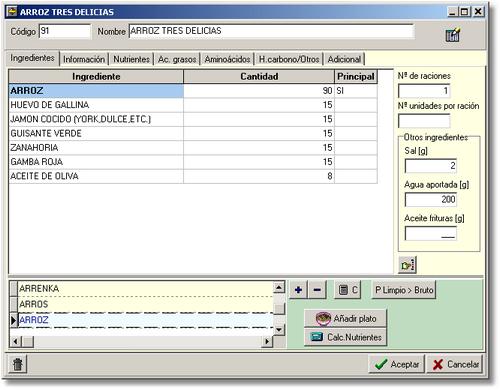This screenshot has height=390, width=500.
Task: Click the row selector beside ARROS
Action: click(14, 304)
